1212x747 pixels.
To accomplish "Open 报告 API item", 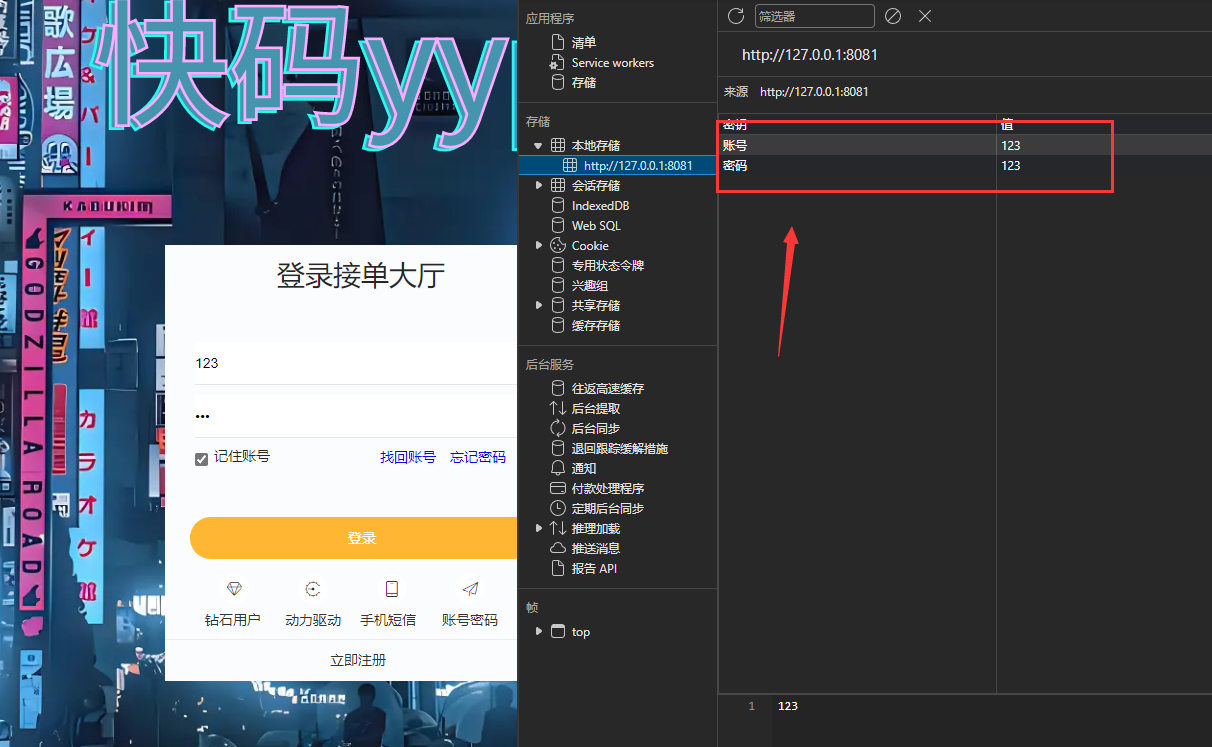I will coord(594,569).
